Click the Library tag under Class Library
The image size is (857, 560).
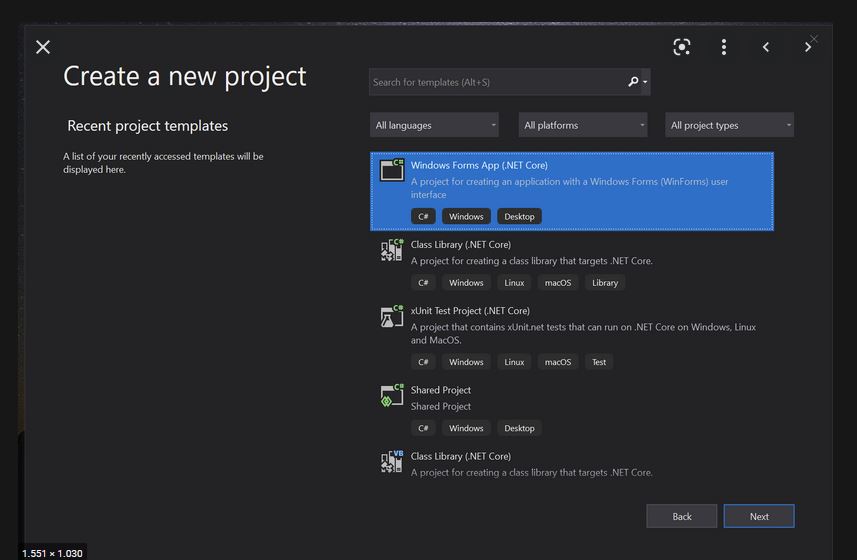605,282
